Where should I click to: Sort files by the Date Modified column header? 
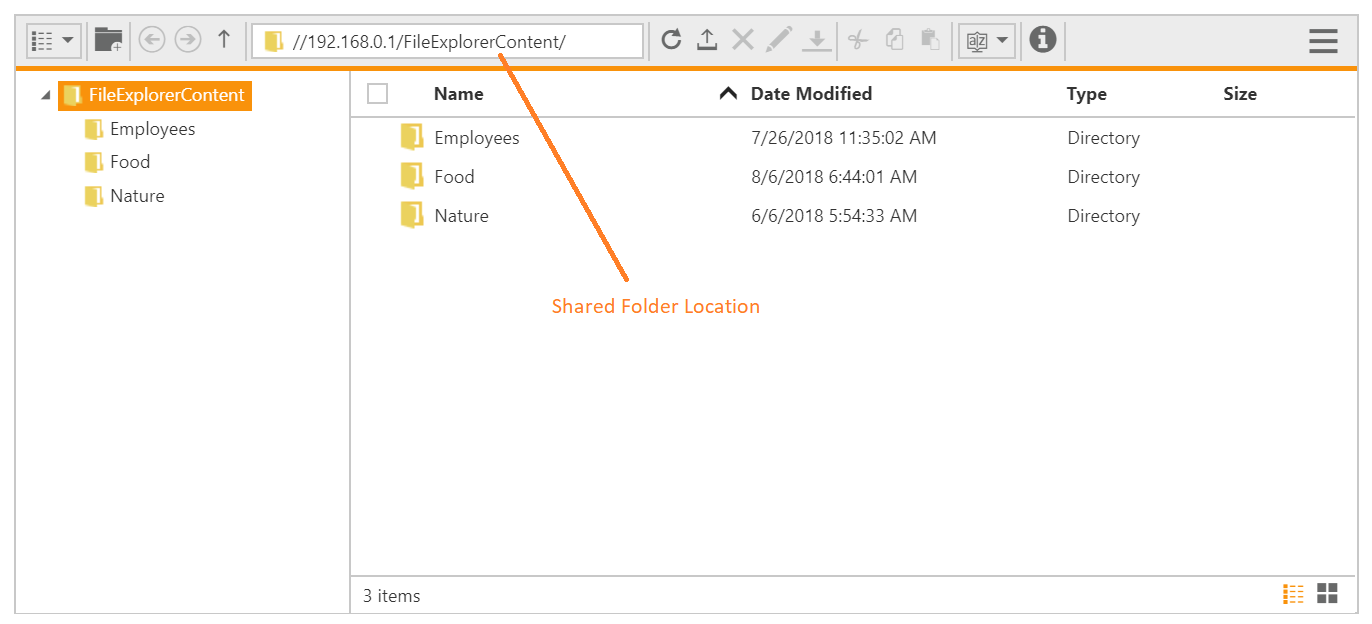pos(811,93)
